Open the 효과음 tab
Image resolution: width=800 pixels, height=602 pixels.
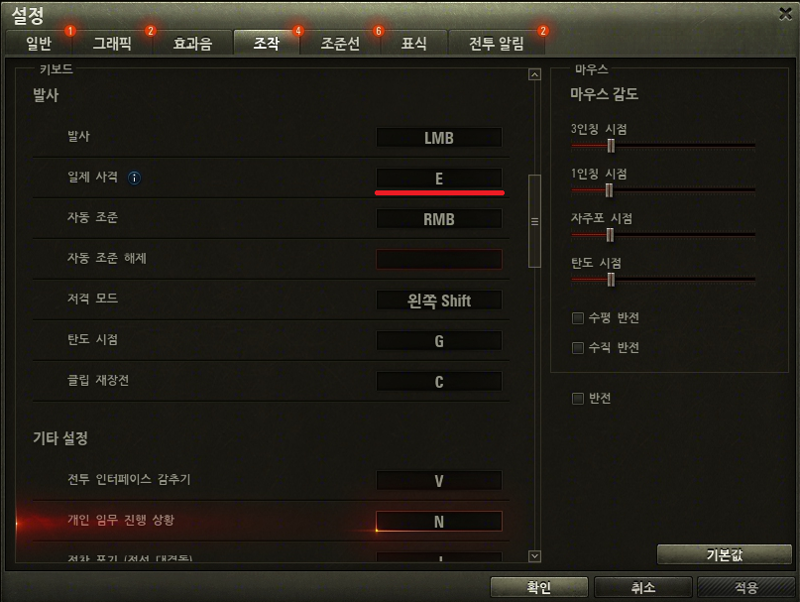tap(192, 43)
